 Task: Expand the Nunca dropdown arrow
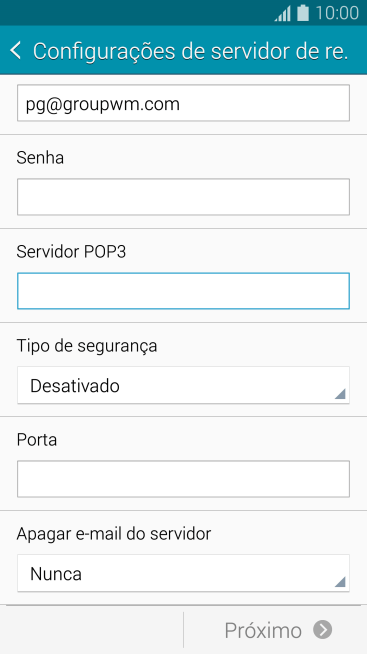(x=340, y=581)
